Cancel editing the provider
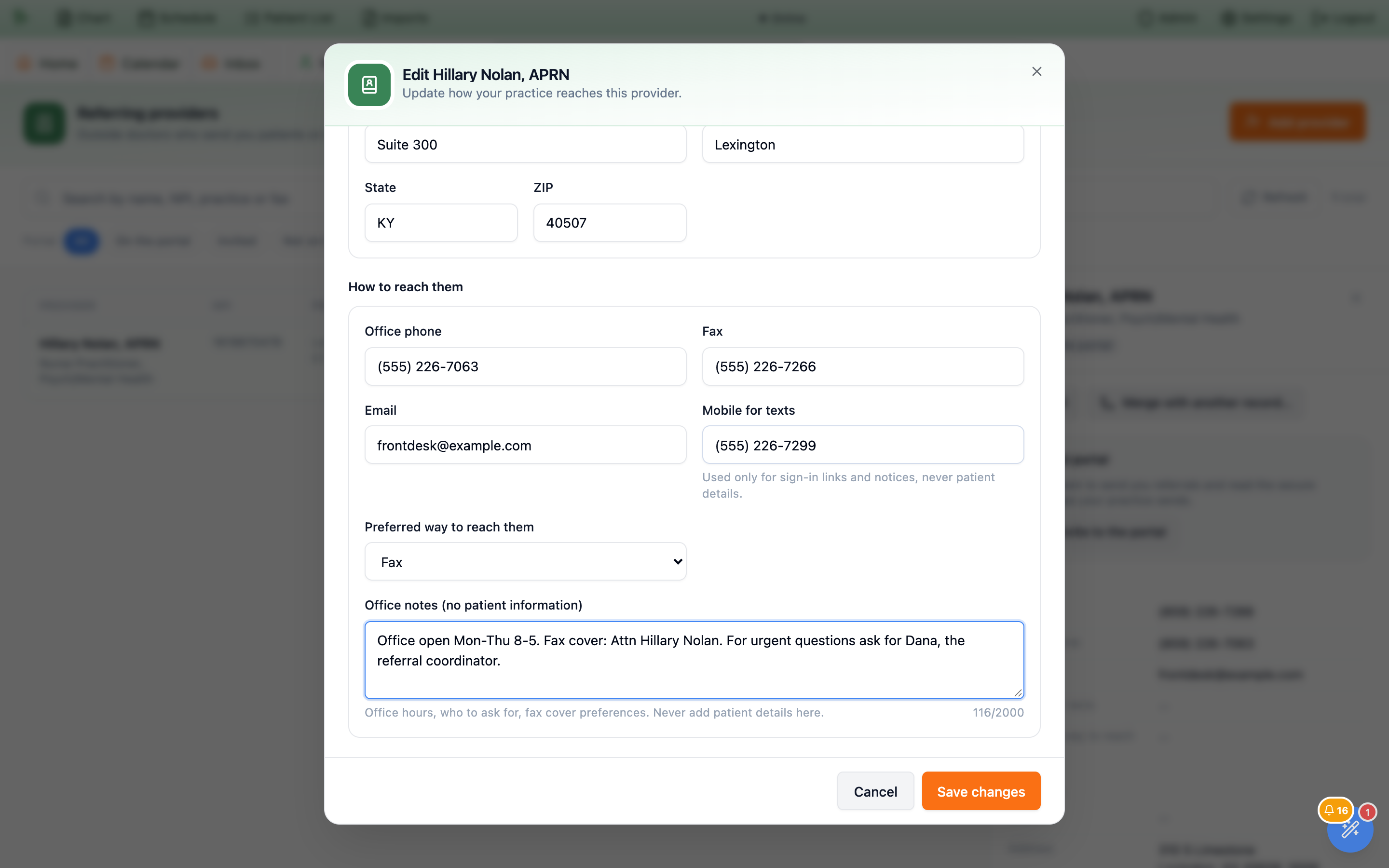This screenshot has width=1389, height=868. (x=875, y=791)
